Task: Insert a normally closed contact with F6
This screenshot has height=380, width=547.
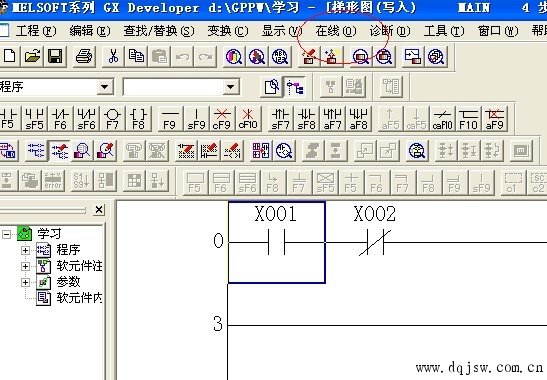Action: (x=60, y=119)
